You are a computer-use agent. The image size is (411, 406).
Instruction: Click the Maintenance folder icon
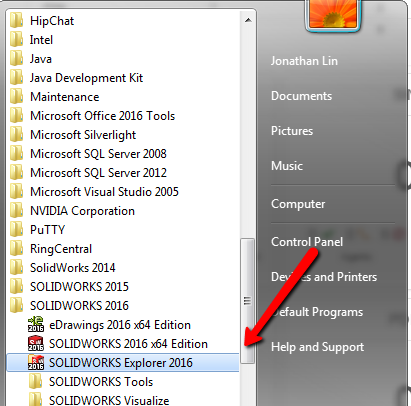[16, 96]
